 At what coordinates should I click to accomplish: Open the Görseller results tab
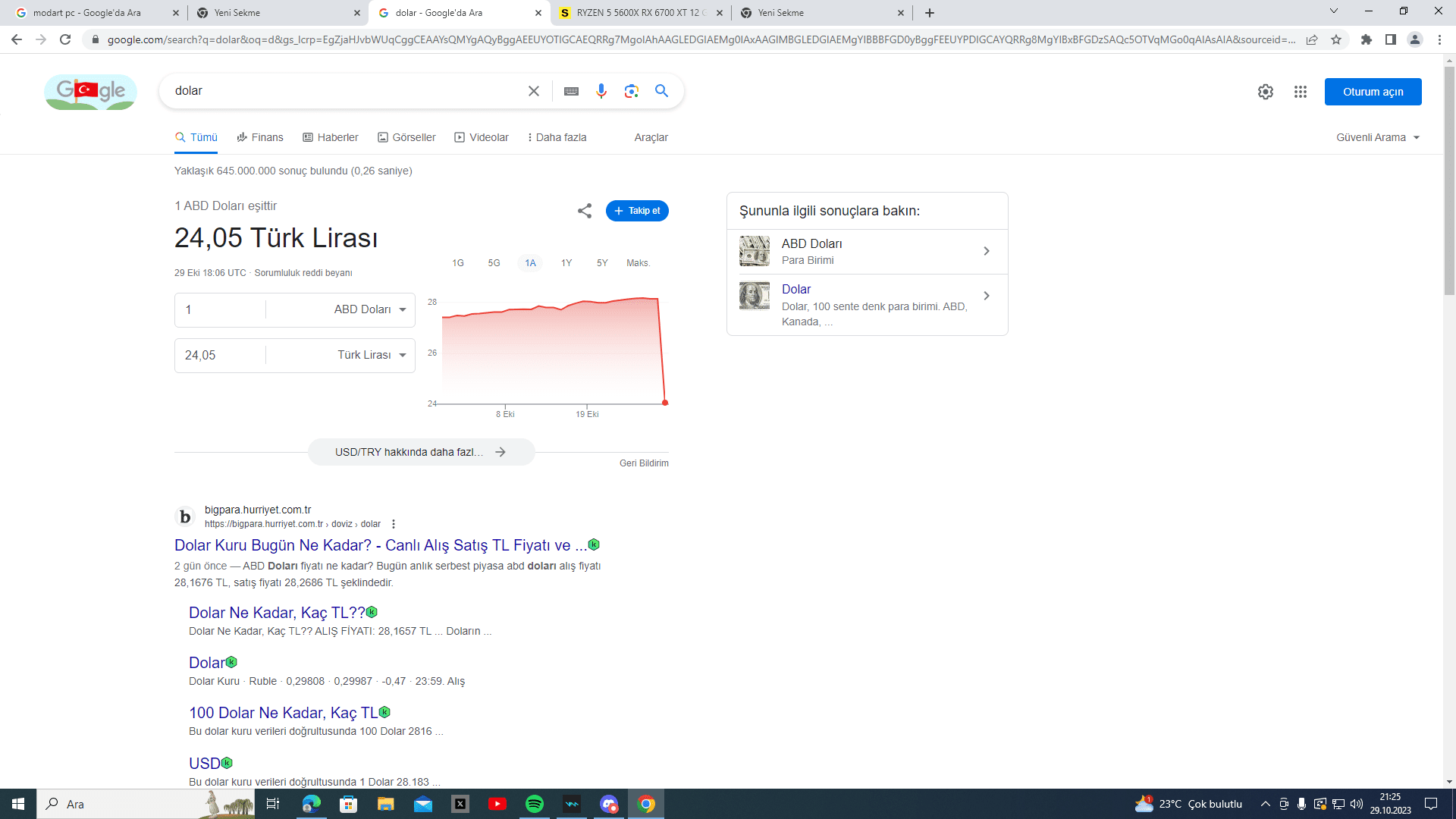pos(406,137)
